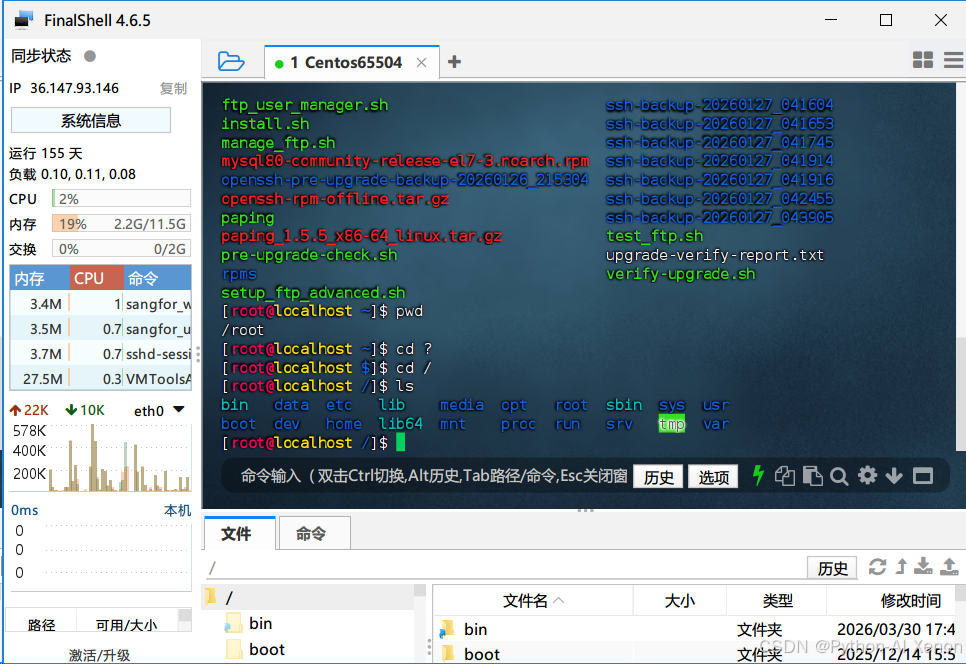Sort file list by 修改时间 column
This screenshot has width=966, height=664.
(891, 601)
